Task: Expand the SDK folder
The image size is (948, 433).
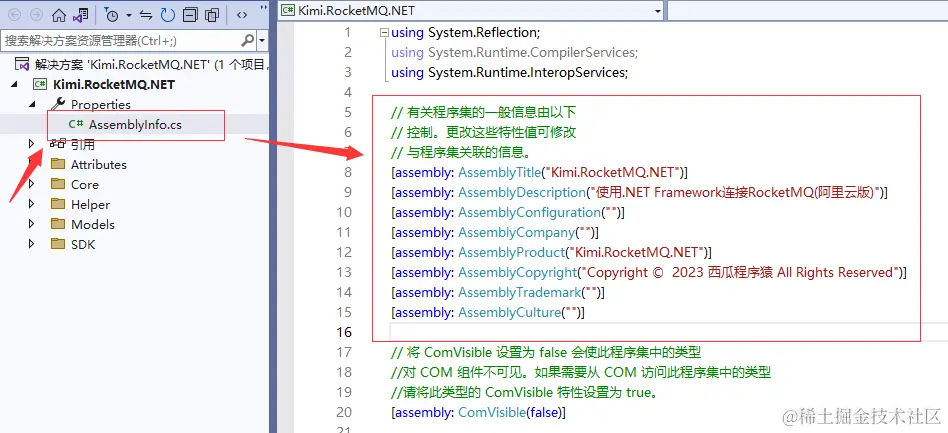Action: 32,244
